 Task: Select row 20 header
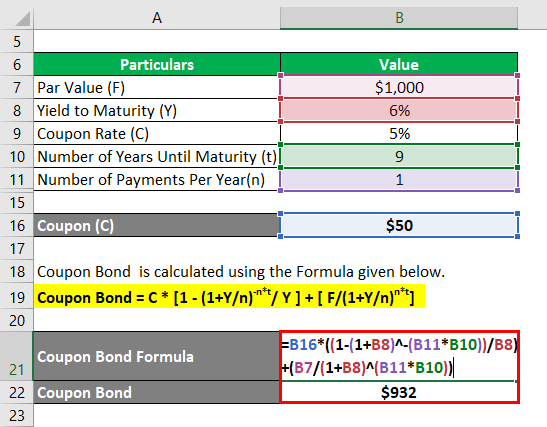(x=17, y=320)
